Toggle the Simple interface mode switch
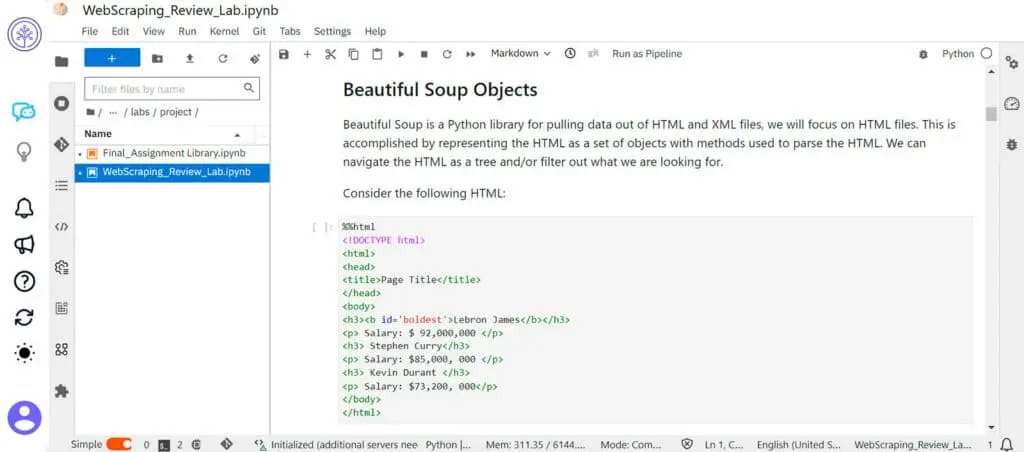The width and height of the screenshot is (1024, 452). pyautogui.click(x=119, y=444)
